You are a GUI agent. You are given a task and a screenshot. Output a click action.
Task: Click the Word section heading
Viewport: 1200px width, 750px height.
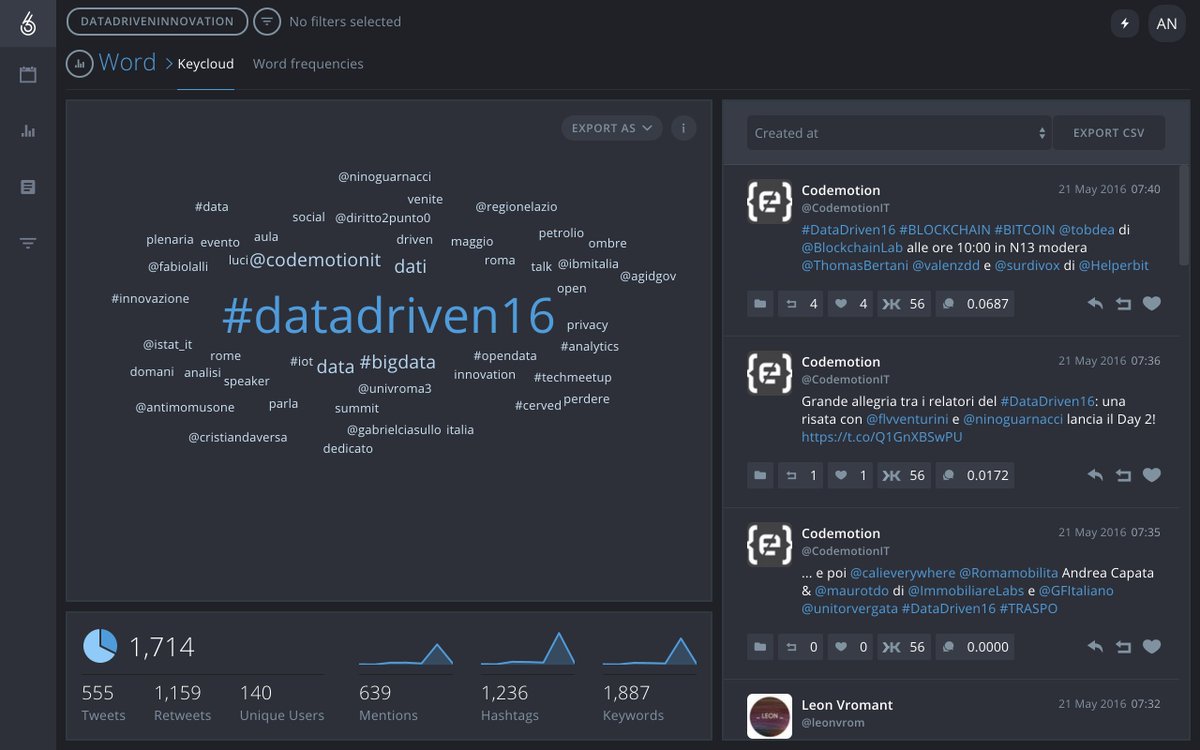tap(127, 62)
